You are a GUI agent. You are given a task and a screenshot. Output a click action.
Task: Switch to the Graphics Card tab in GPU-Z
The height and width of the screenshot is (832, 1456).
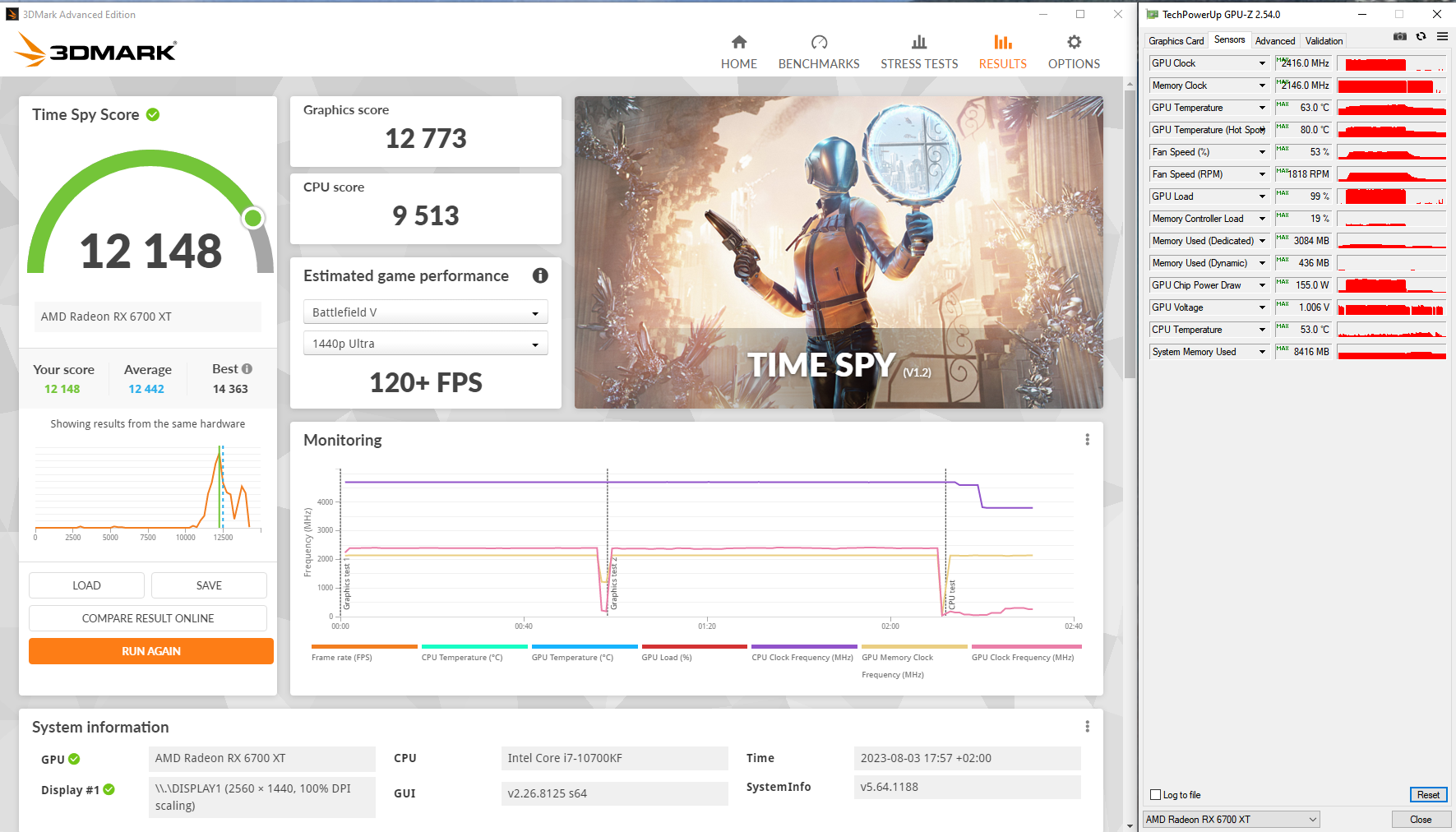[1176, 41]
